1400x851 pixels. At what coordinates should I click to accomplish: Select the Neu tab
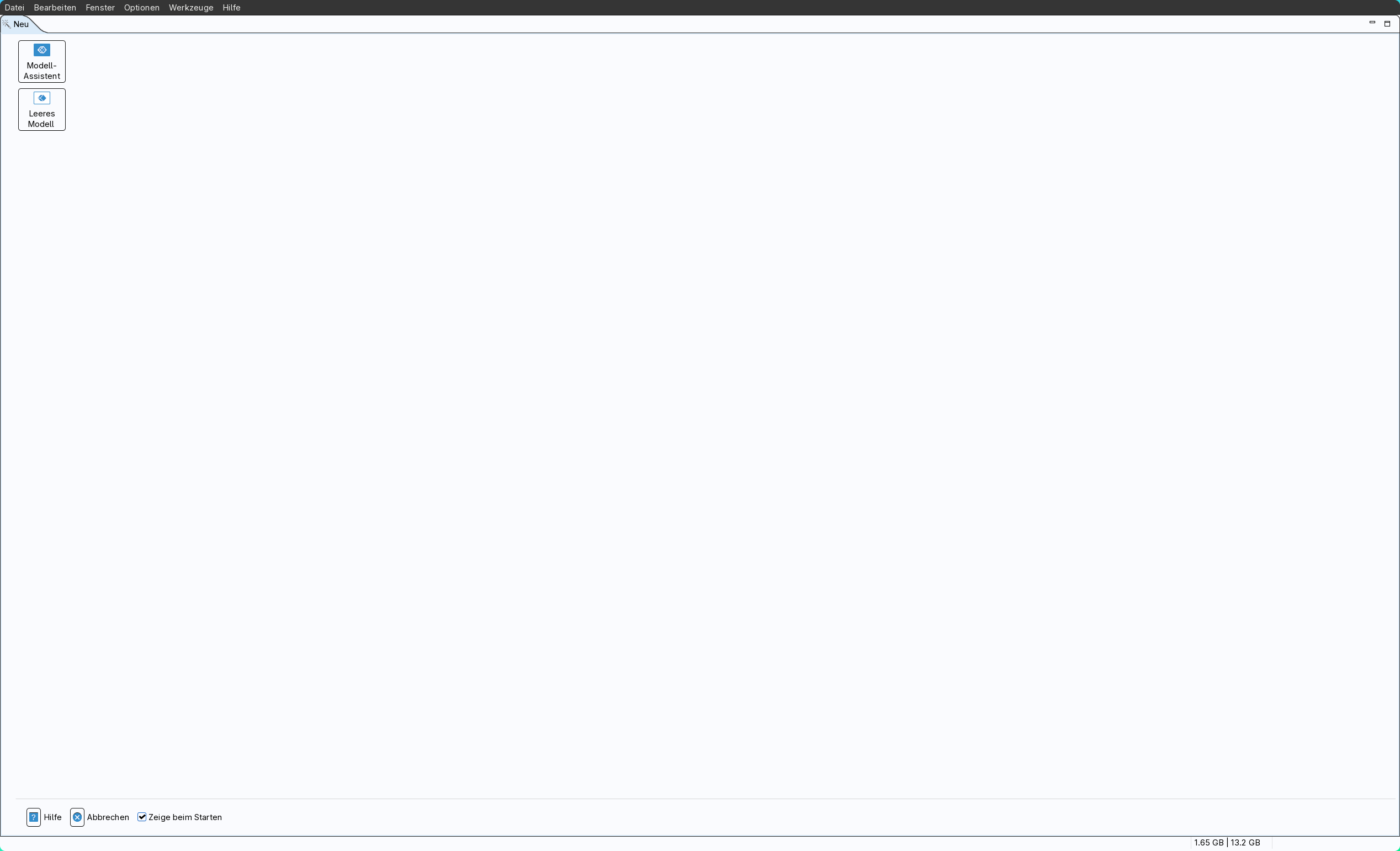point(21,24)
